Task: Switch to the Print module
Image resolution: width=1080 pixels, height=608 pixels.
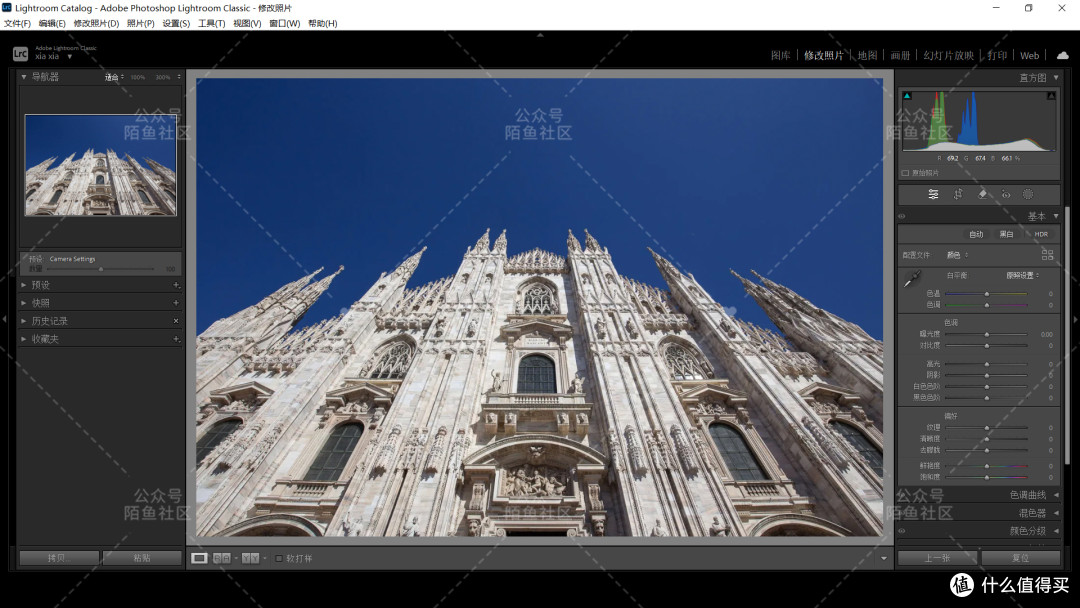Action: tap(997, 55)
